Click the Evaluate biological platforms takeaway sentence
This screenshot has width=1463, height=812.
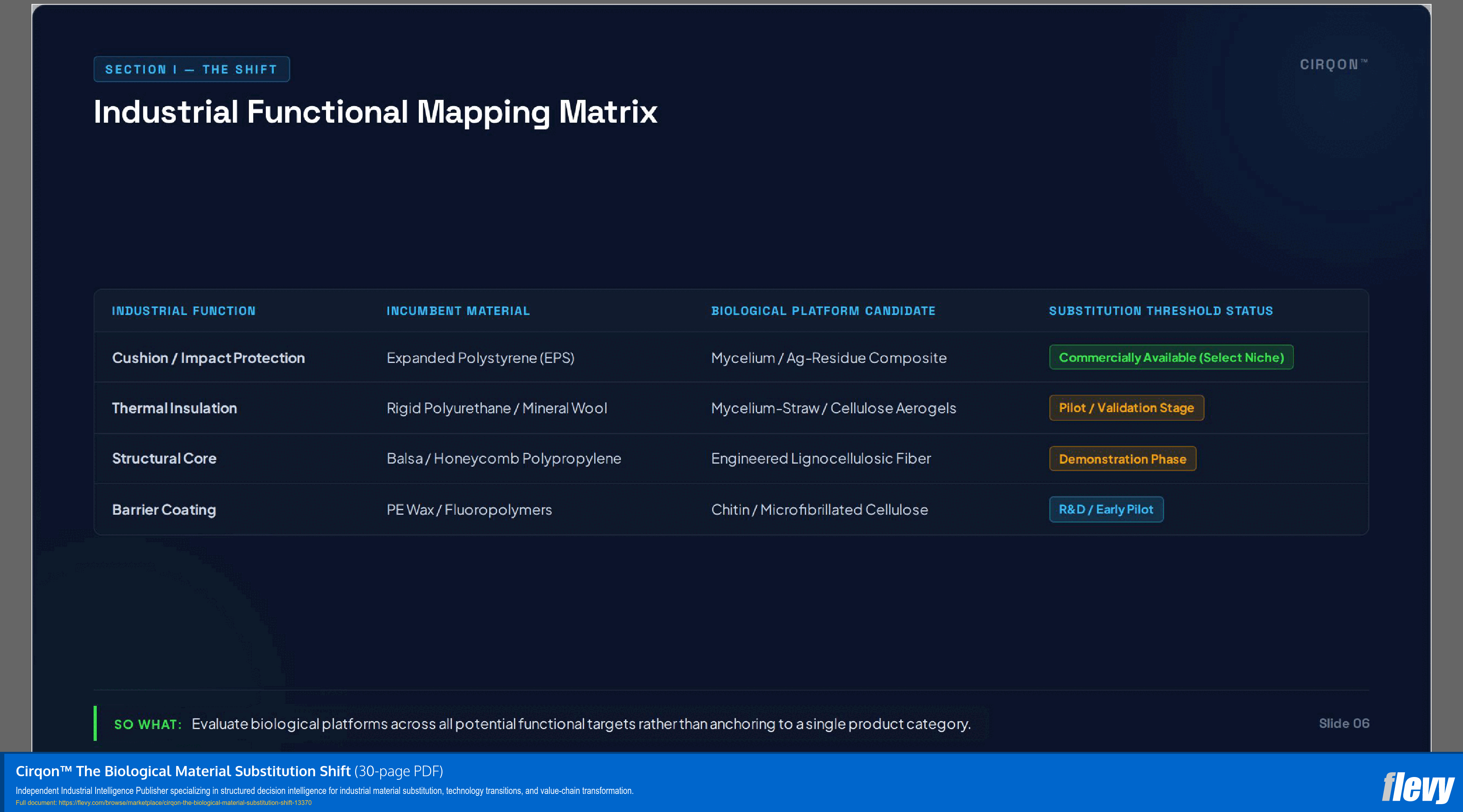581,724
